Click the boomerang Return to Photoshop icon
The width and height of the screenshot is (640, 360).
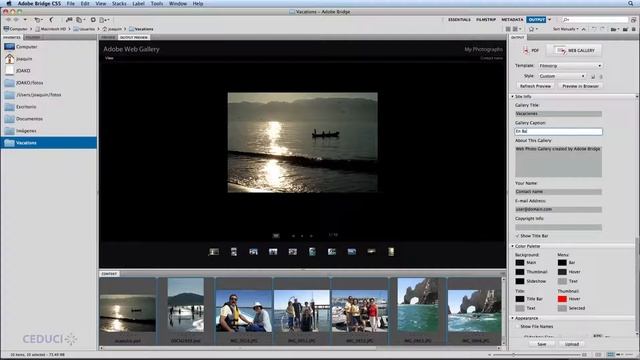pyautogui.click(x=51, y=20)
